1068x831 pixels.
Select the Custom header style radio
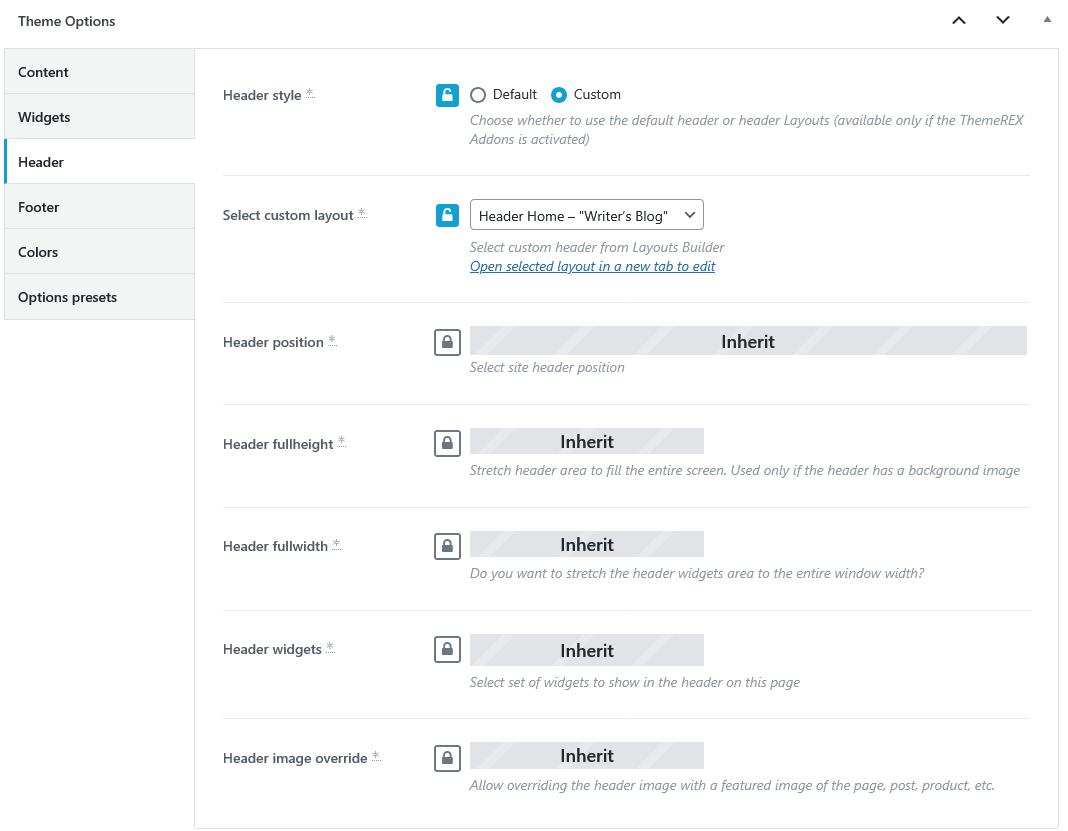point(559,95)
